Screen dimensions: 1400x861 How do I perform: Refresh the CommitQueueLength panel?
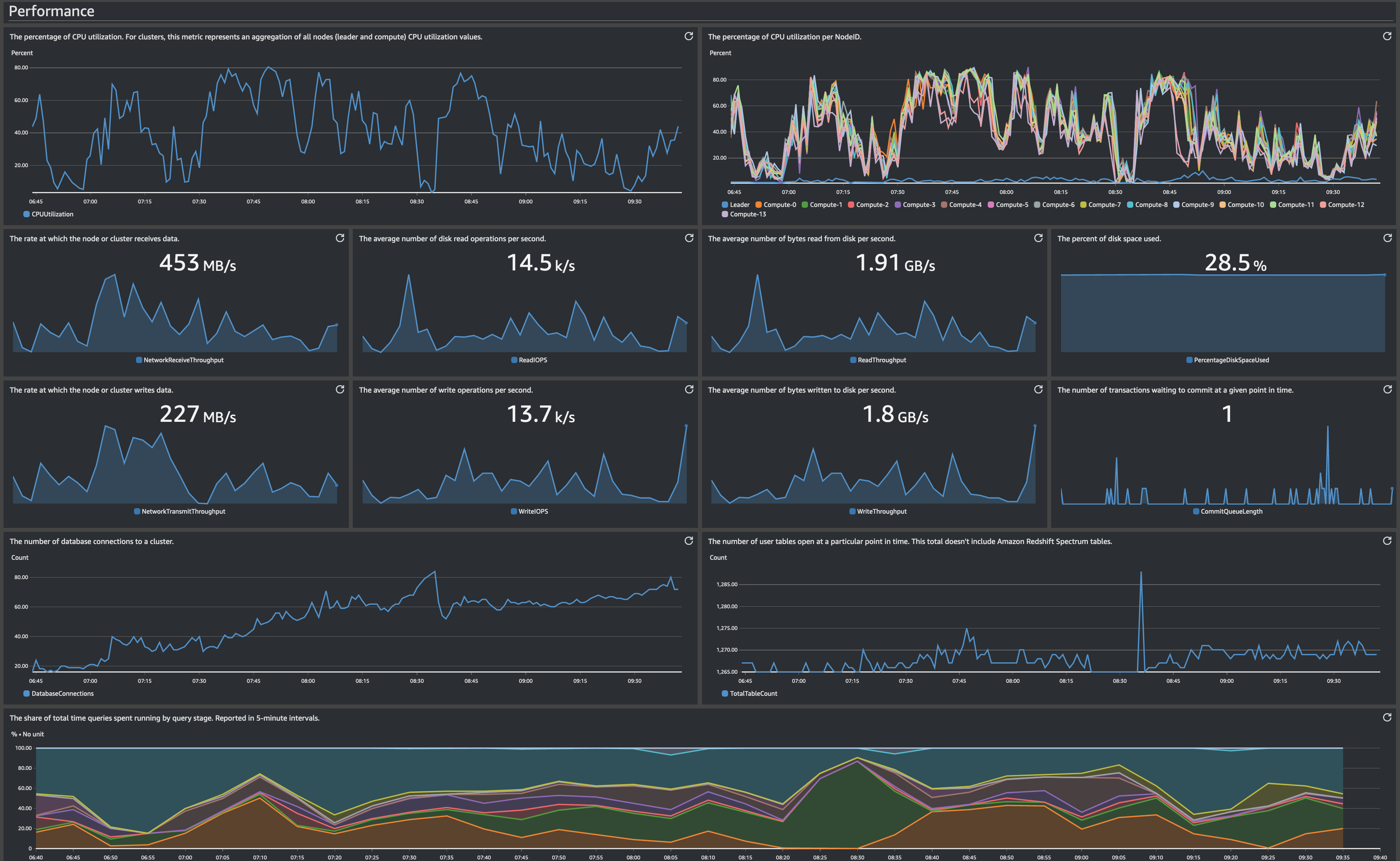point(1387,389)
